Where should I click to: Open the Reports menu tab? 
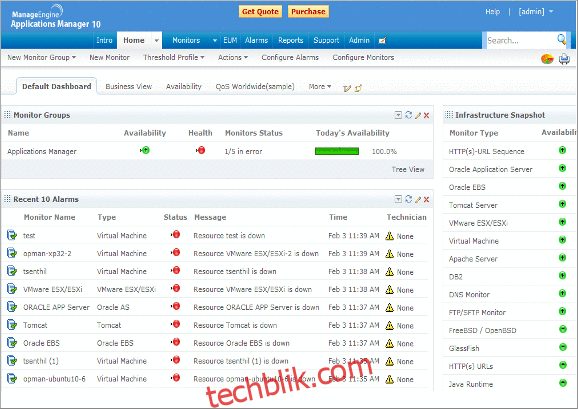click(x=290, y=40)
